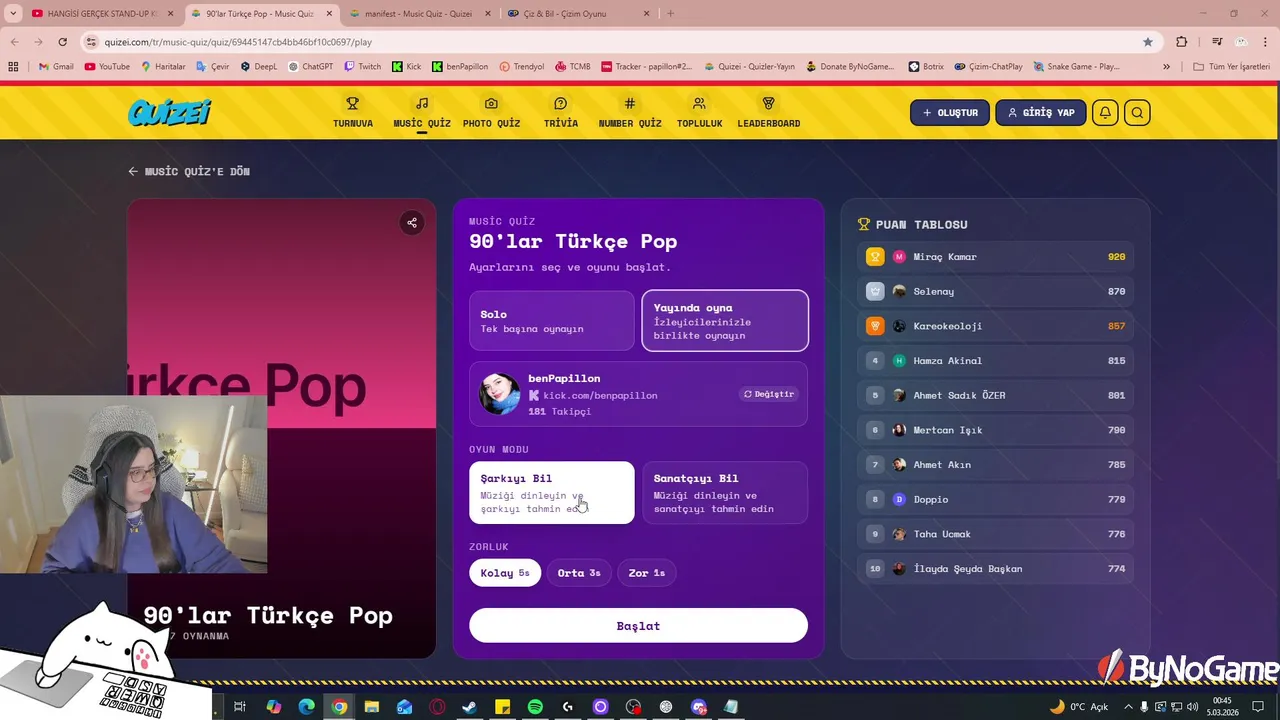The height and width of the screenshot is (720, 1280).
Task: Close the 90'lar Türkçe Pop tab
Action: 329,14
